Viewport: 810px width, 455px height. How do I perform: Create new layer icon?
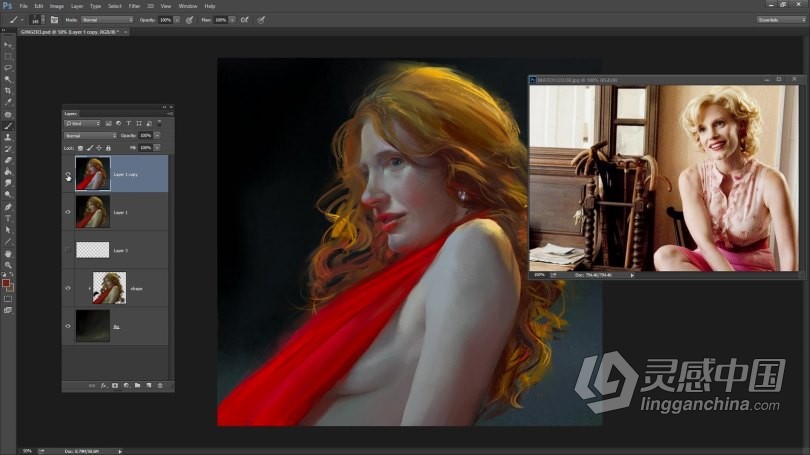tap(149, 385)
